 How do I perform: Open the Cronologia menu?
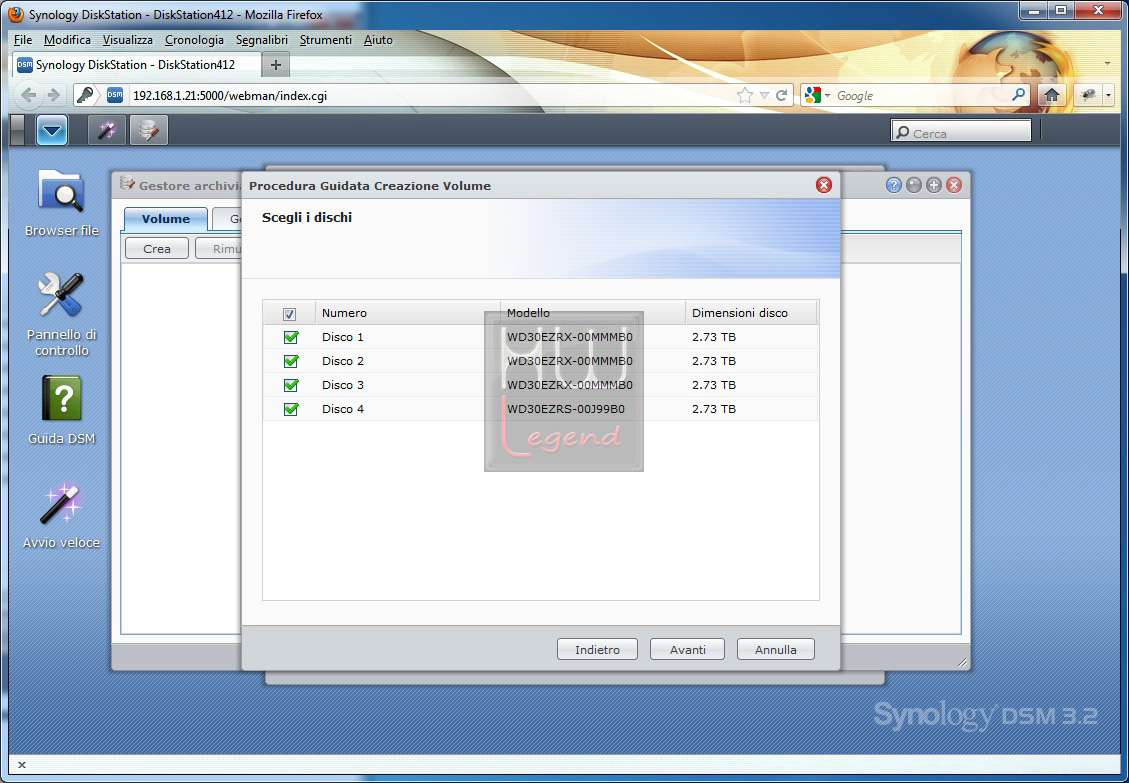pos(194,40)
